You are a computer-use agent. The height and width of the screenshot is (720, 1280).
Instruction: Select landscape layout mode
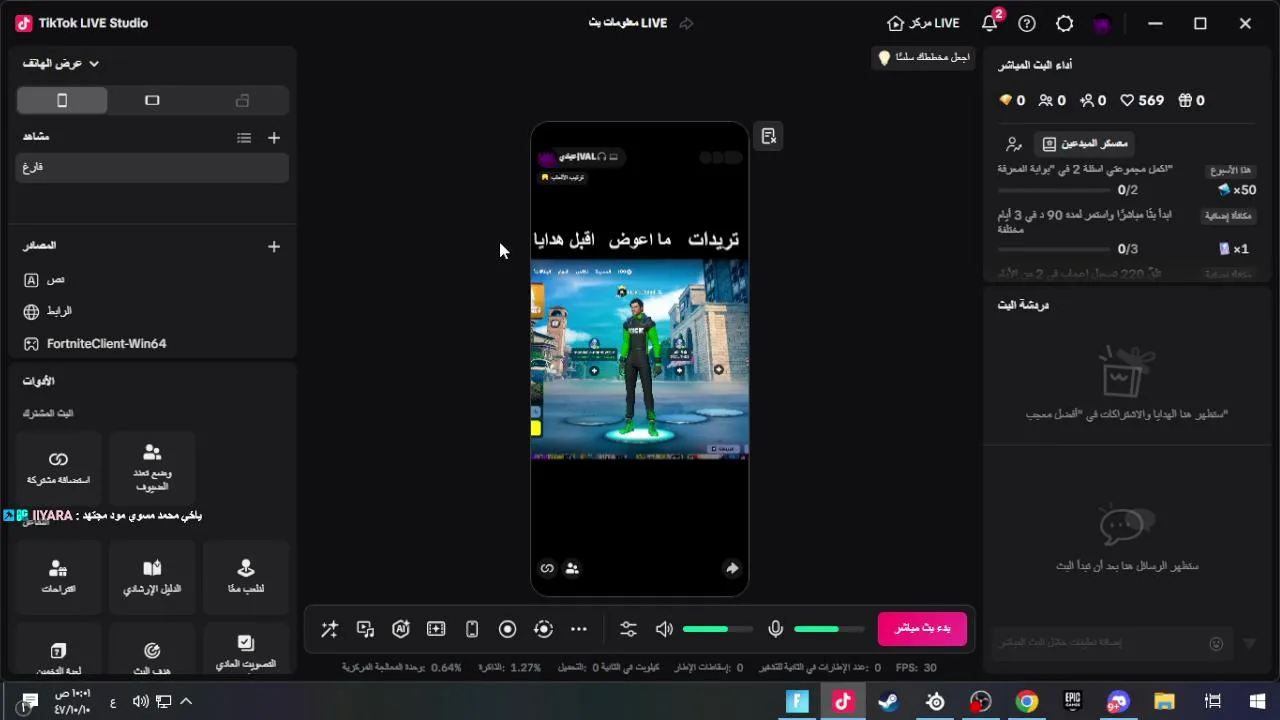tap(152, 100)
